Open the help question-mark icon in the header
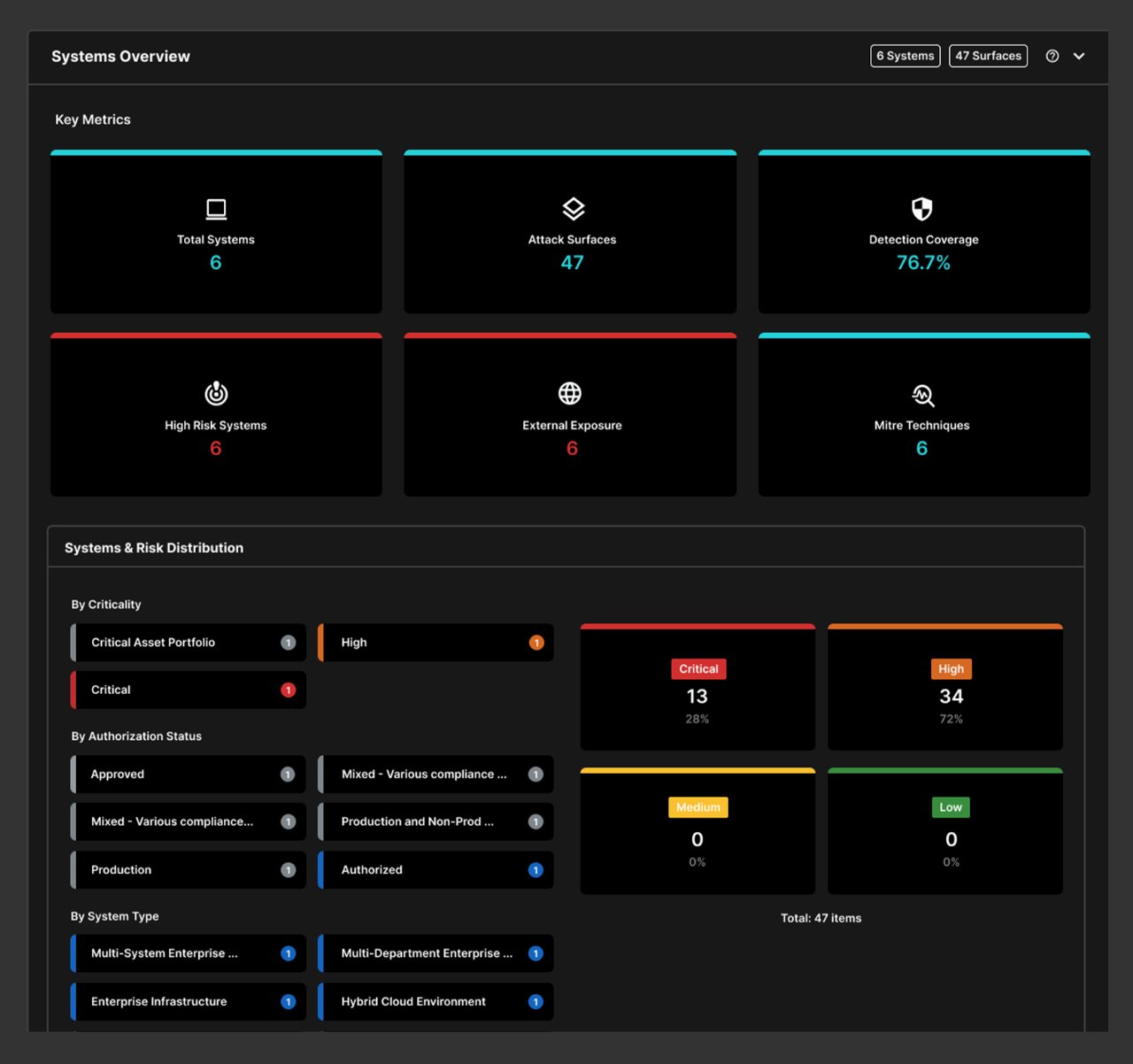The image size is (1133, 1064). [x=1052, y=56]
